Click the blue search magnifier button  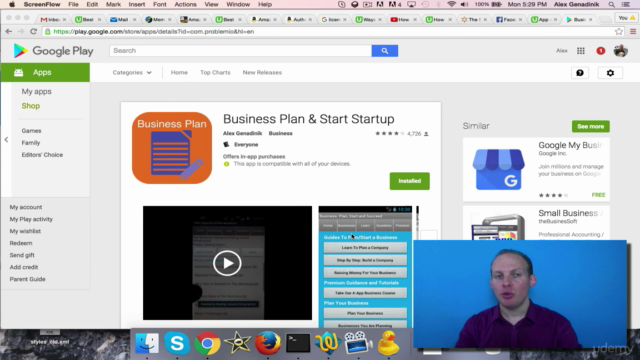[384, 51]
